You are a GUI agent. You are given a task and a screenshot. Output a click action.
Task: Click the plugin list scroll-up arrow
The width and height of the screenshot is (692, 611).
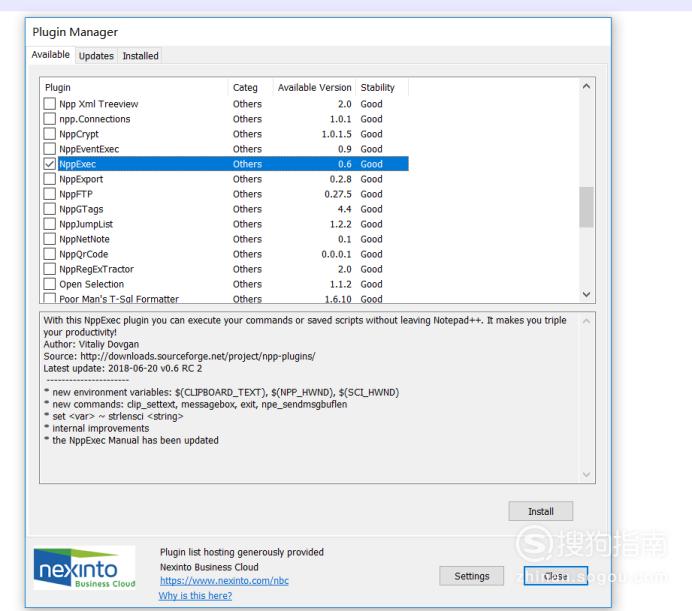(x=586, y=87)
